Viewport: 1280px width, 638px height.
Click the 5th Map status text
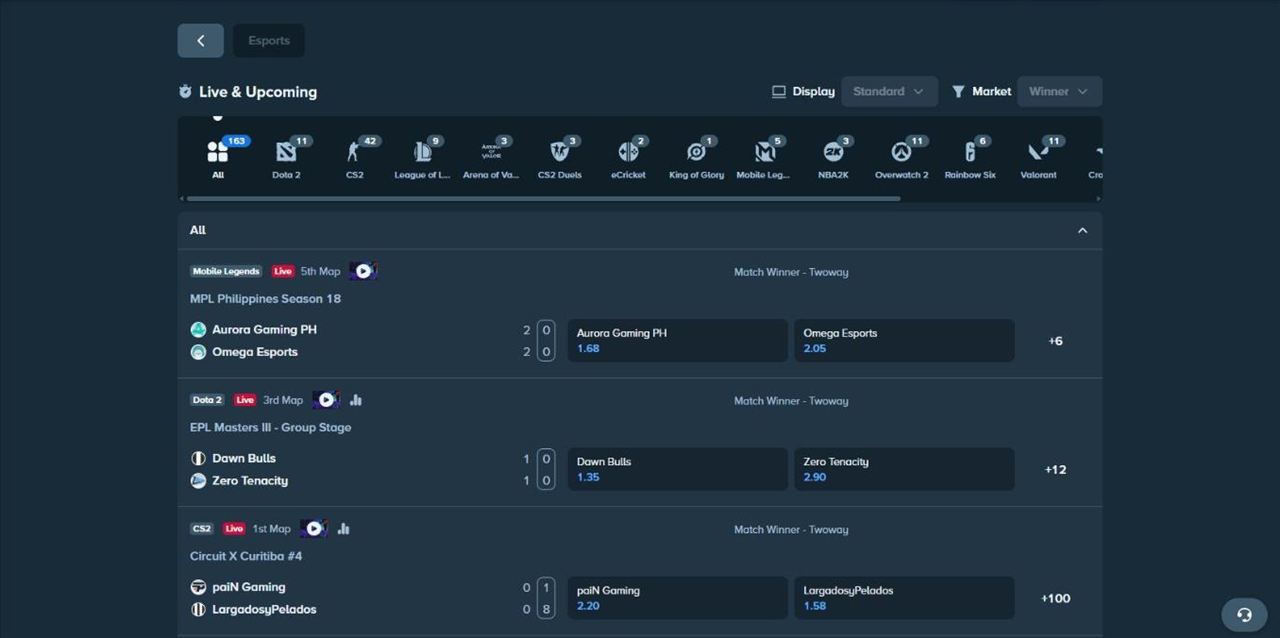point(320,271)
